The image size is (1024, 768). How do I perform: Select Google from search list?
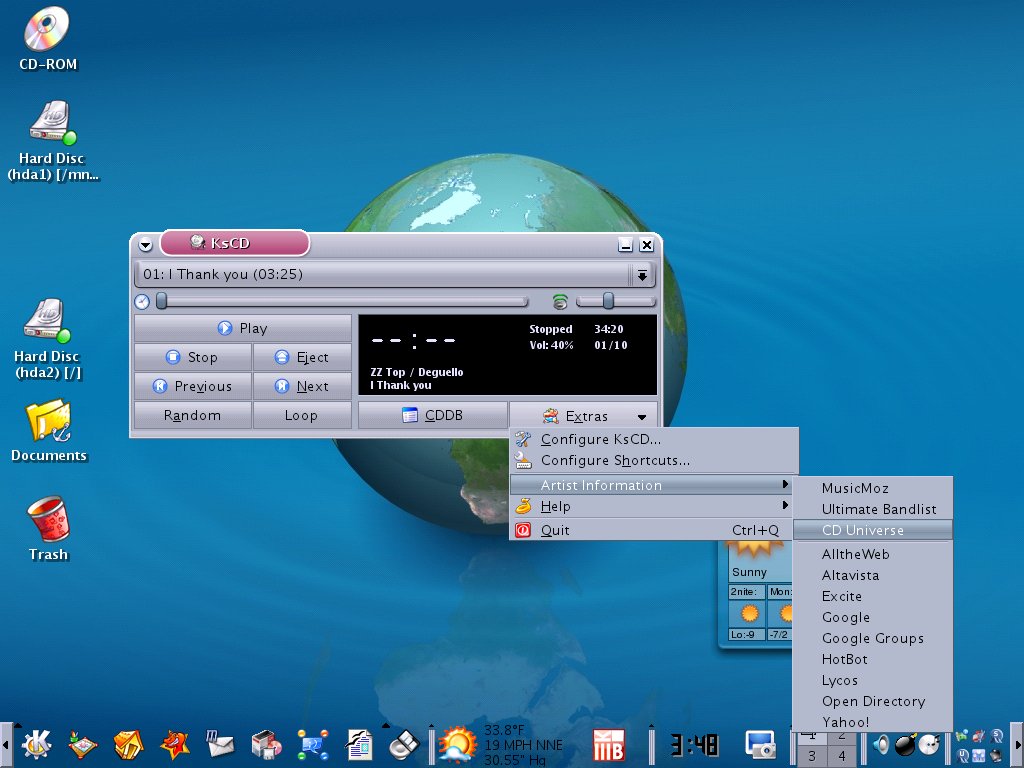click(846, 617)
